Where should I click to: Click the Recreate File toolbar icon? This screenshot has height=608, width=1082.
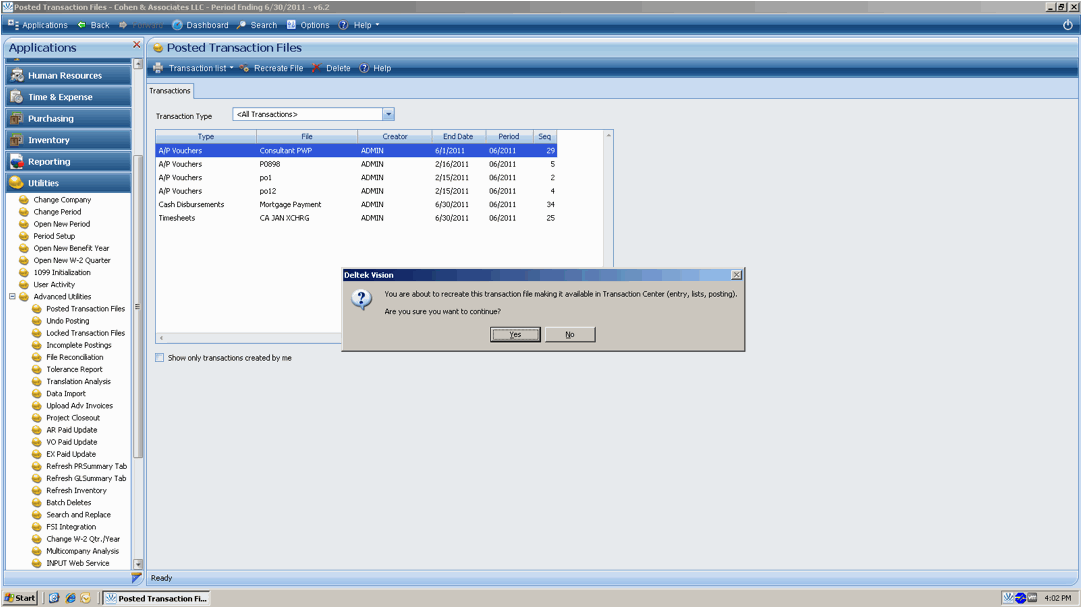coord(245,68)
